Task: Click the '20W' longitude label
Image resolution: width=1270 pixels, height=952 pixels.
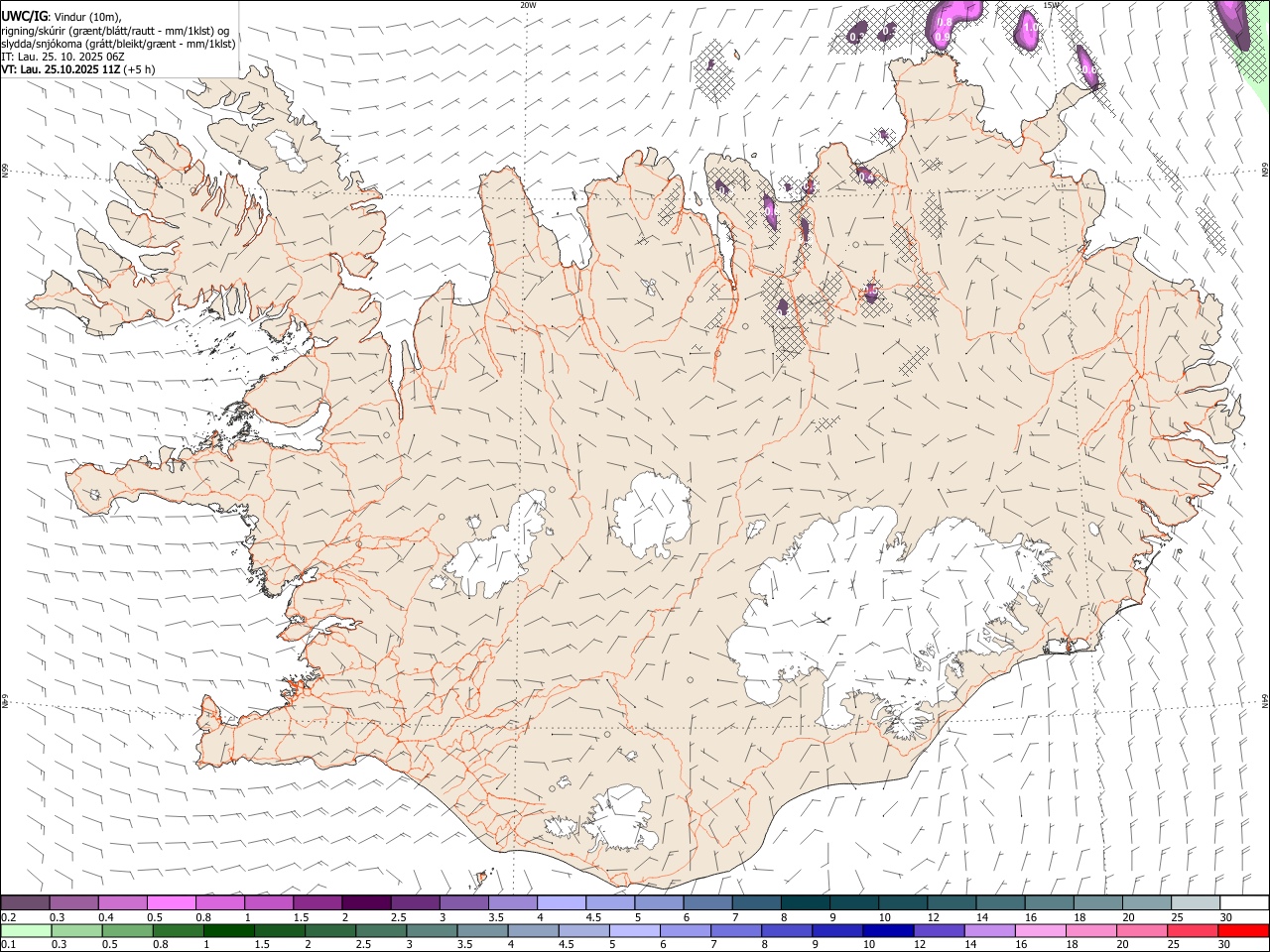Action: (528, 5)
